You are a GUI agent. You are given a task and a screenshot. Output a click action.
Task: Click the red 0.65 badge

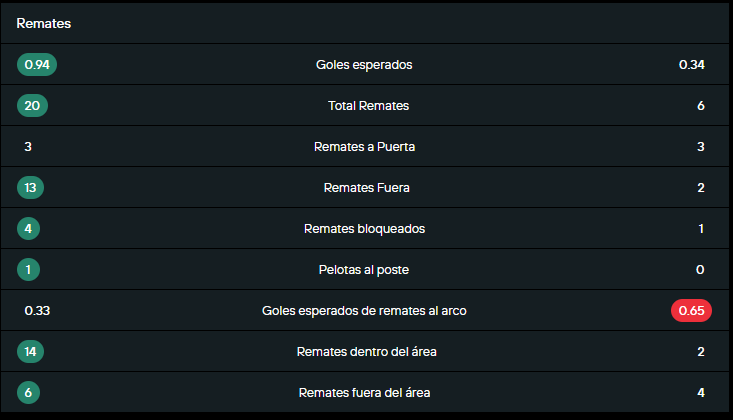click(x=691, y=311)
